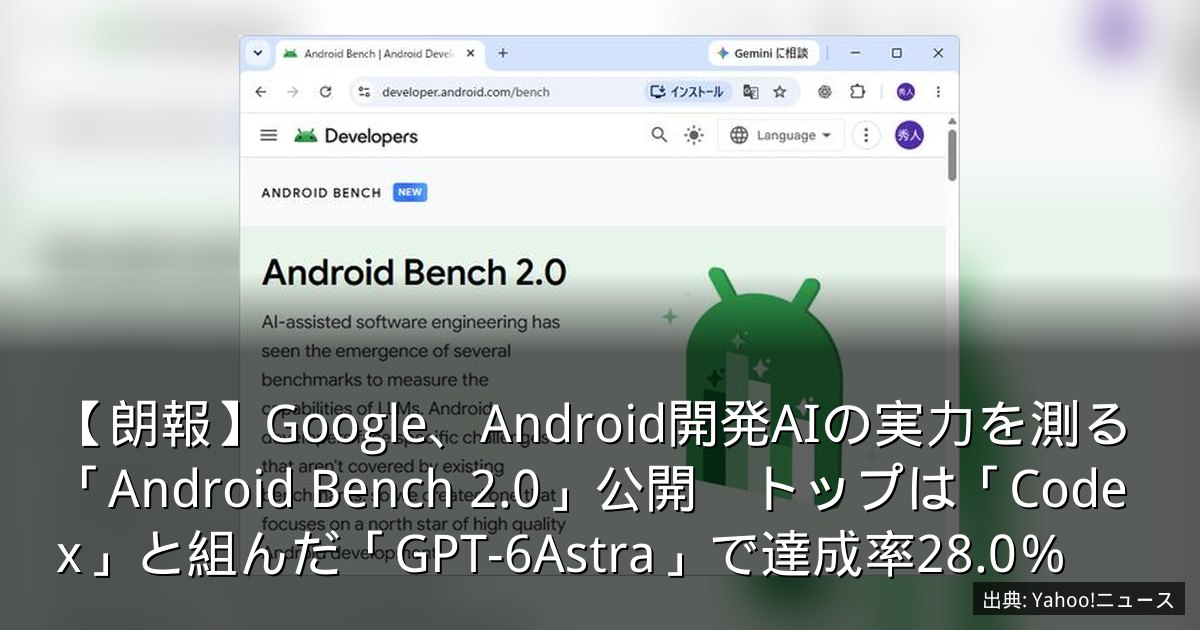The image size is (1200, 630).
Task: View site information icon in address bar
Action: (364, 92)
